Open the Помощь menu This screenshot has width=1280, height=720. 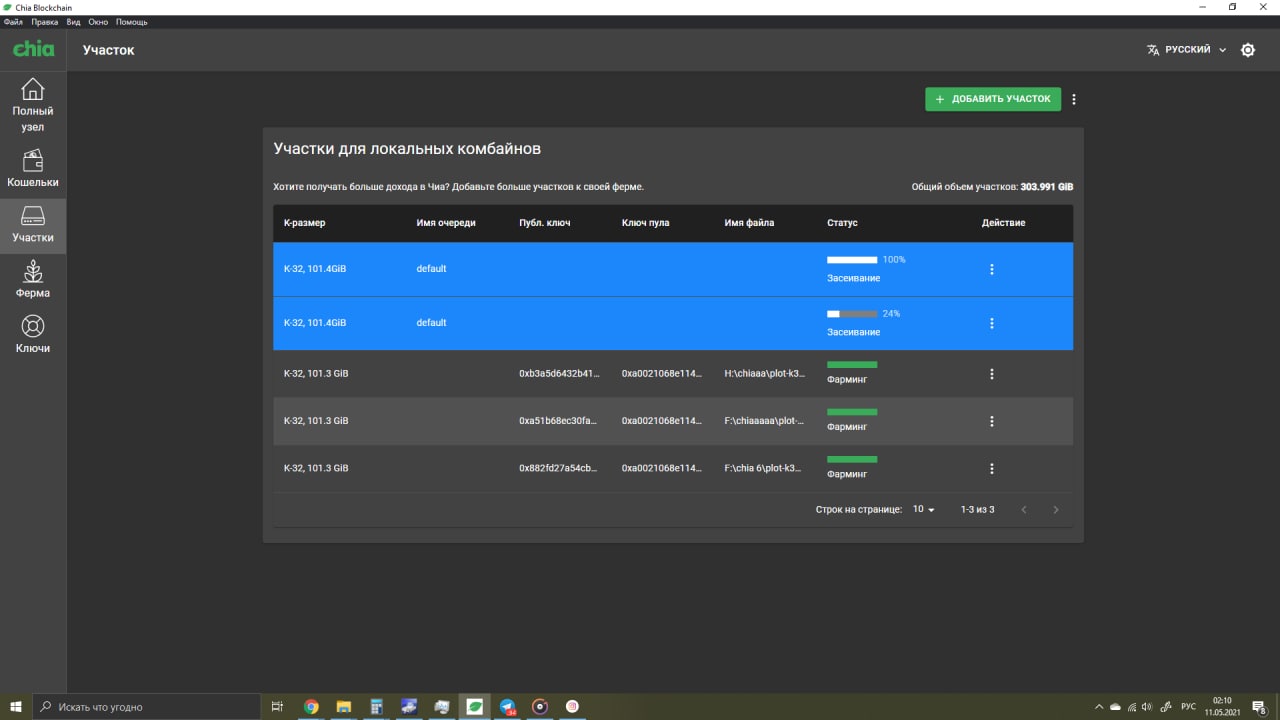pos(131,21)
